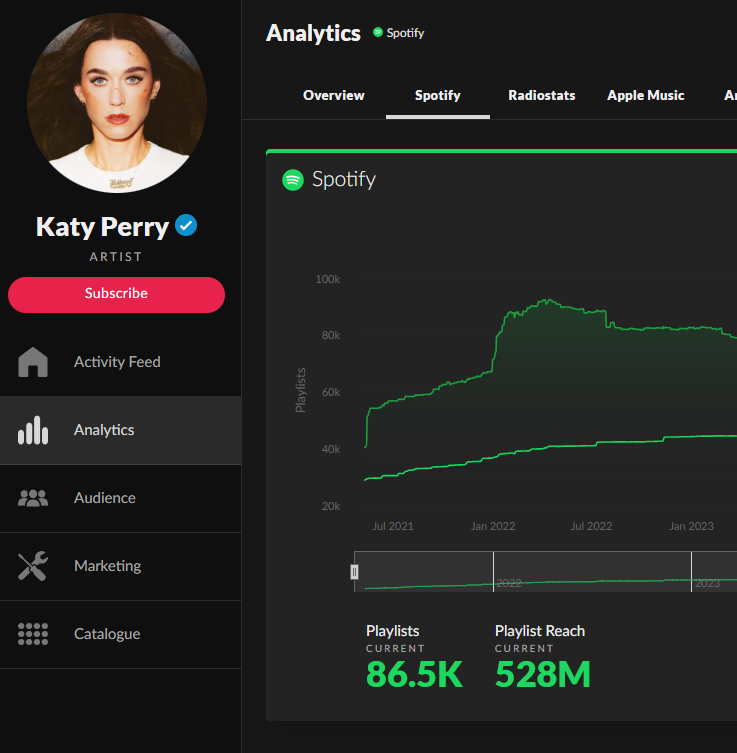The width and height of the screenshot is (737, 753).
Task: Click the Jan 2023 axis label
Action: pos(691,526)
